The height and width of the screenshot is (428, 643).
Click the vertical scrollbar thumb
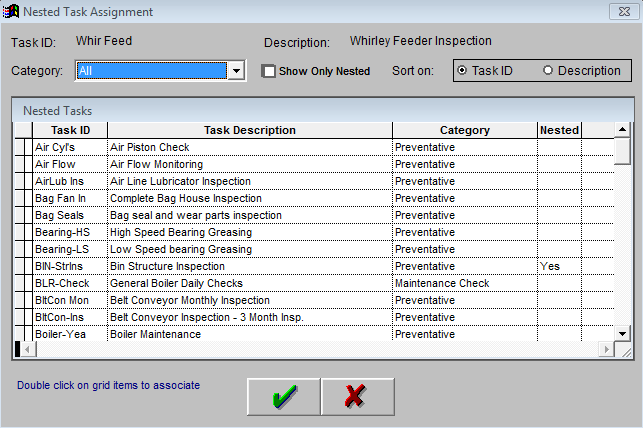[x=622, y=151]
